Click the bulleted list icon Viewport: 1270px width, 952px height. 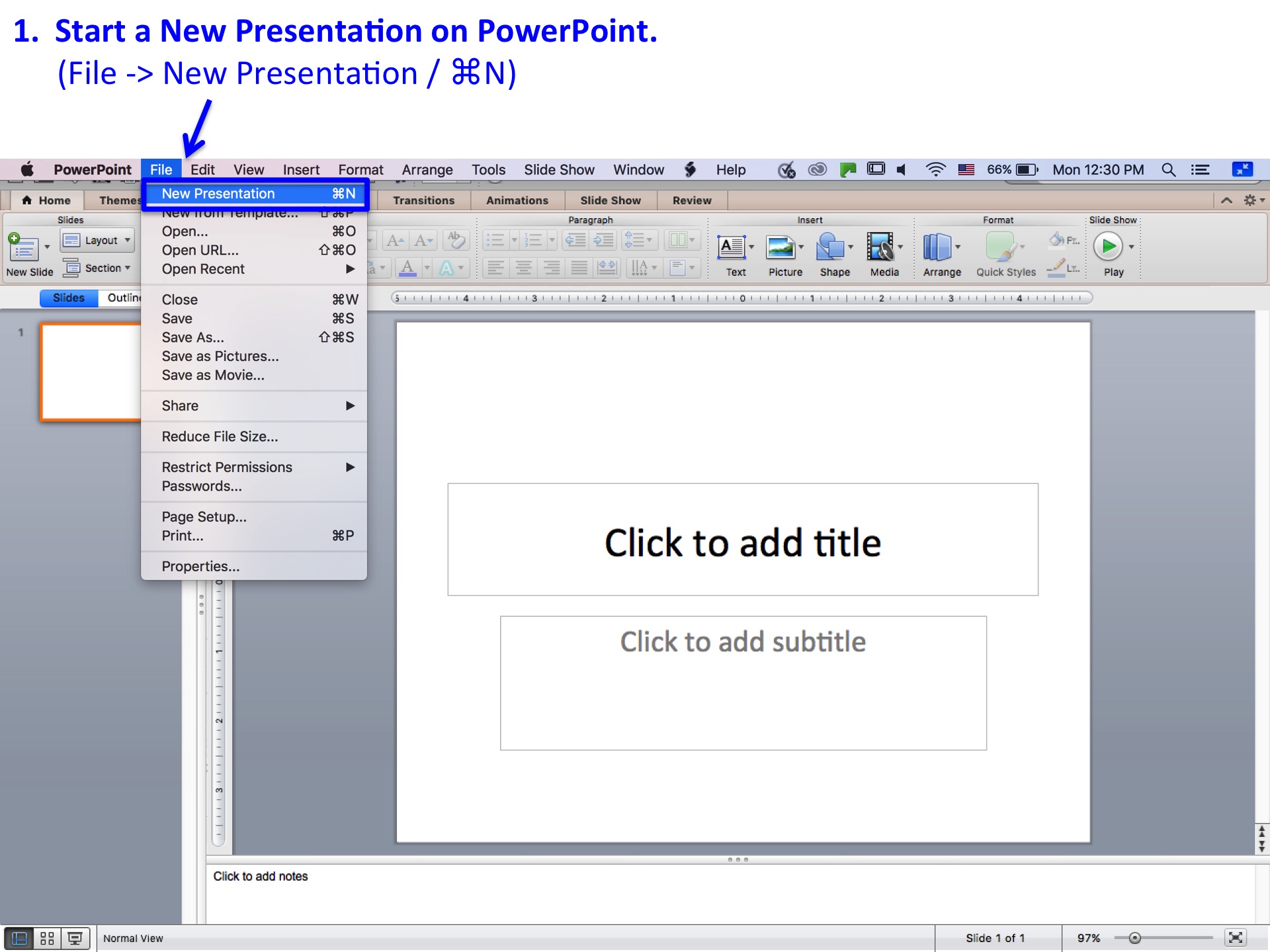495,239
